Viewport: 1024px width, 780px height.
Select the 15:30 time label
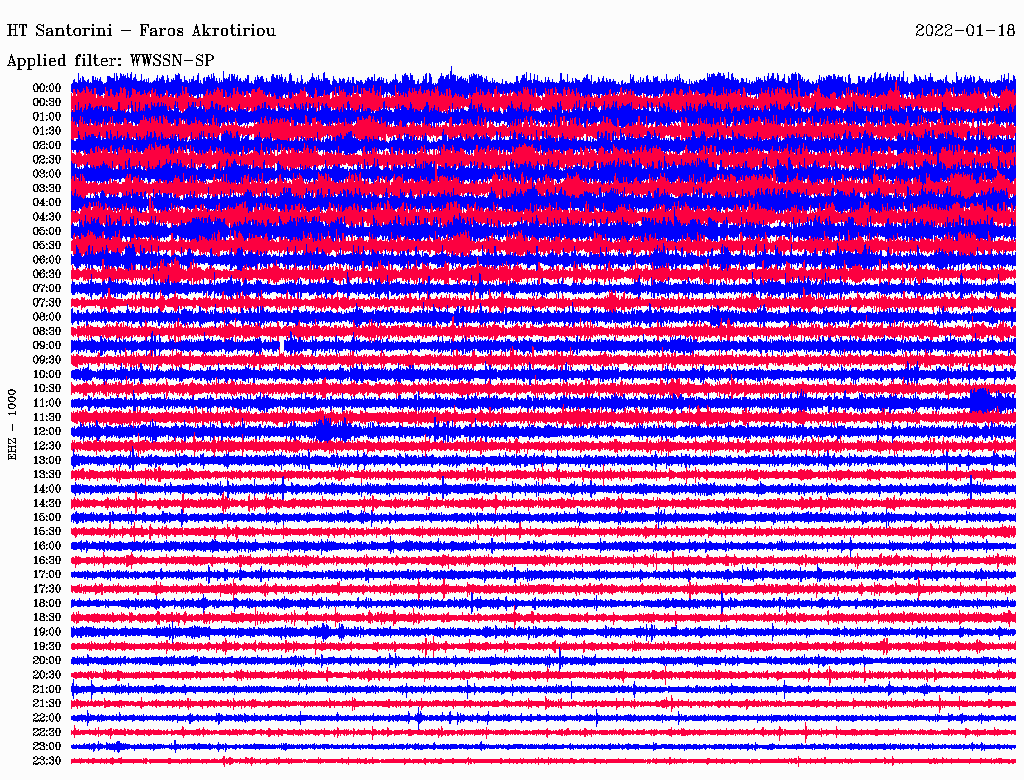47,532
